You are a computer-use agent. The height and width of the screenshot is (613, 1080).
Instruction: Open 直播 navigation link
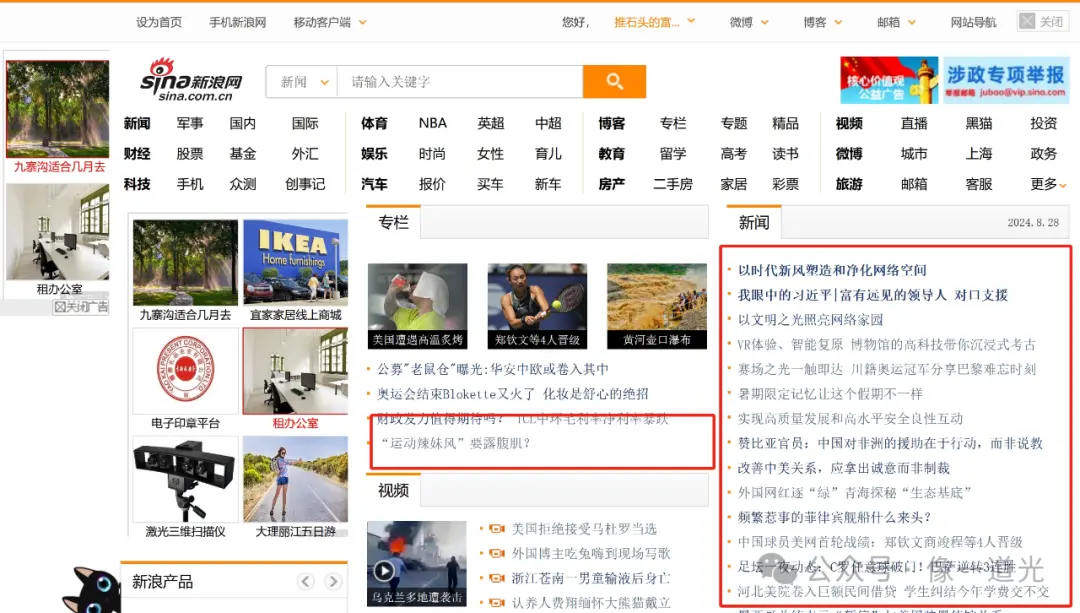click(x=914, y=123)
